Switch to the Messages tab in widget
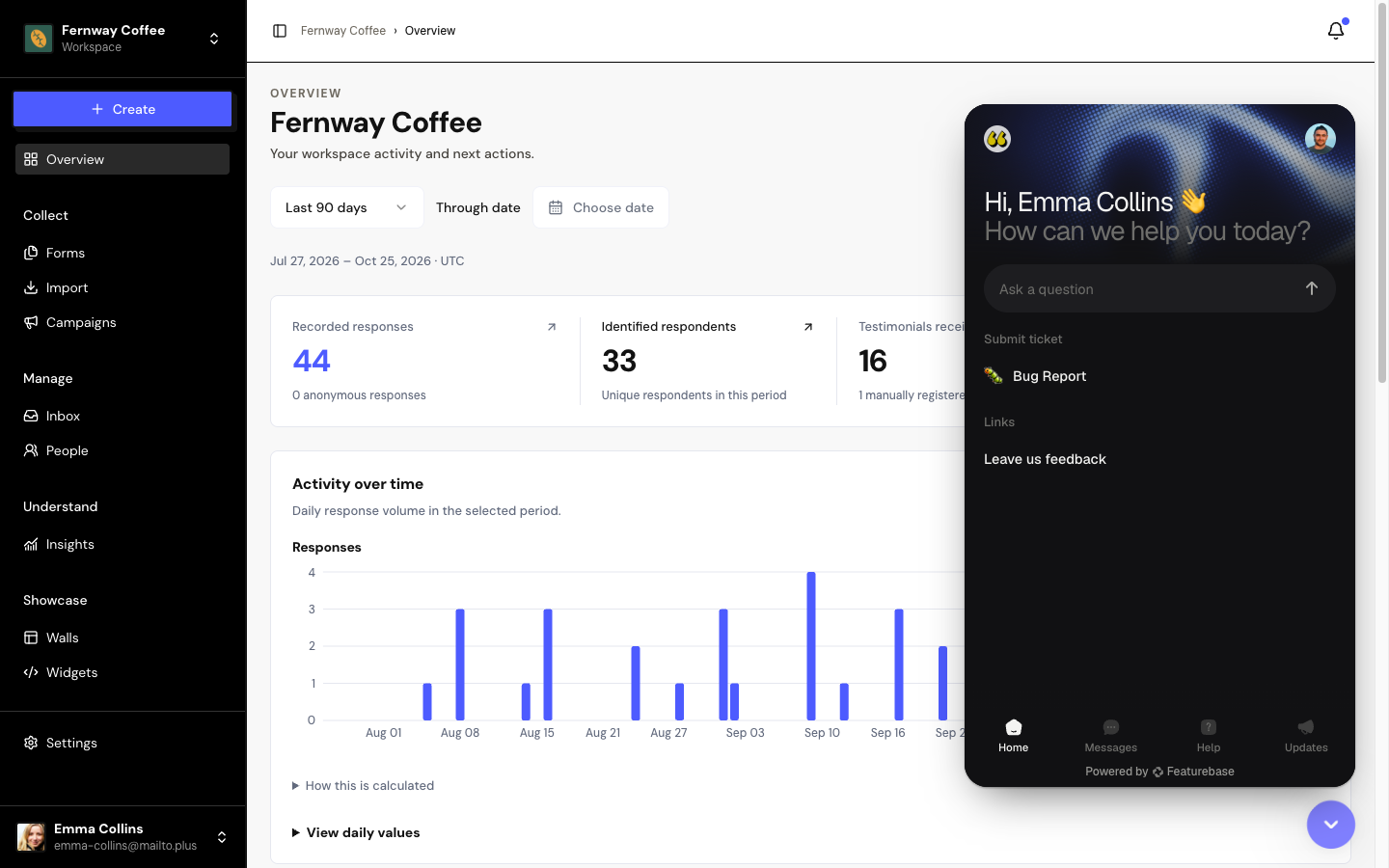This screenshot has height=868, width=1389. (1111, 736)
